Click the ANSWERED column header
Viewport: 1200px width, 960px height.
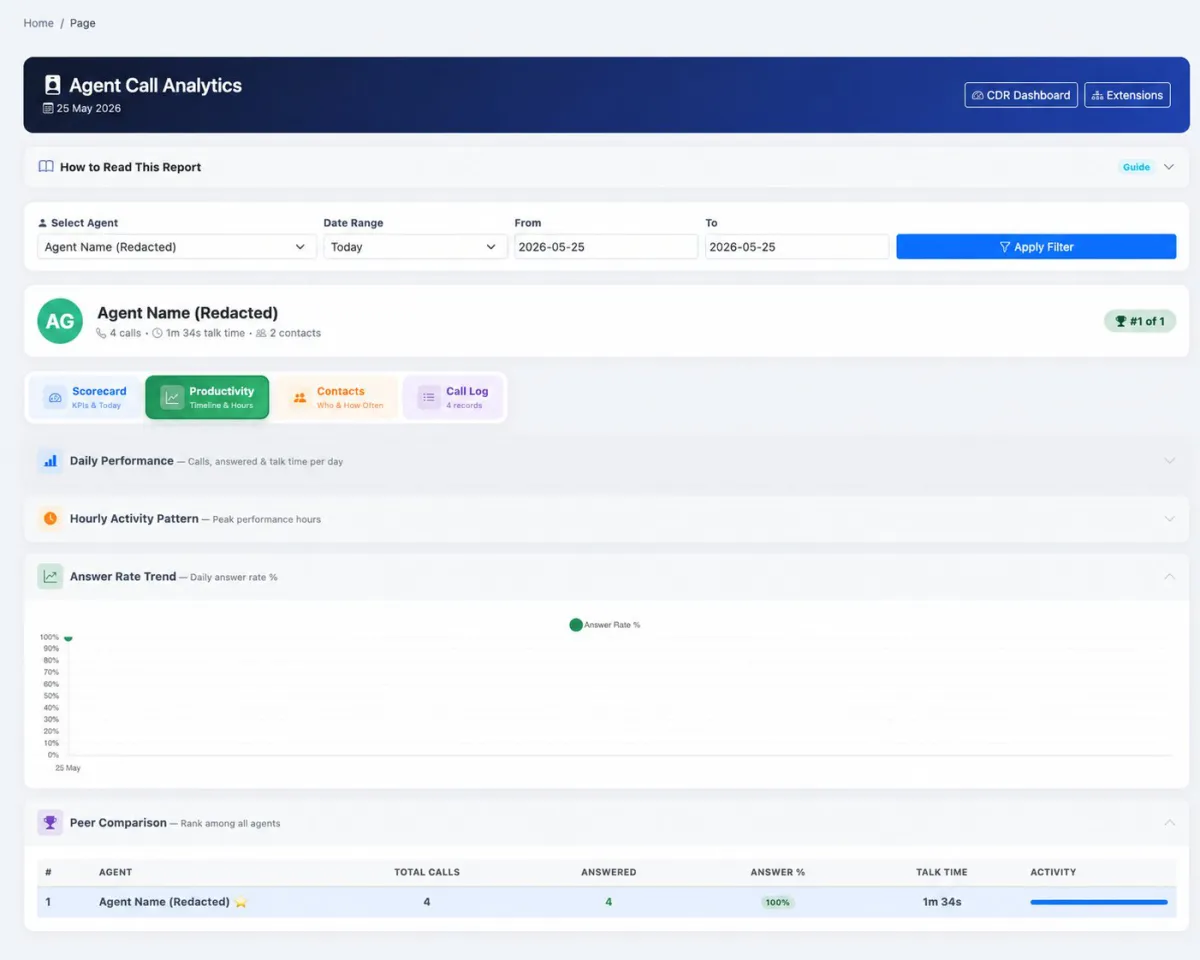(609, 872)
